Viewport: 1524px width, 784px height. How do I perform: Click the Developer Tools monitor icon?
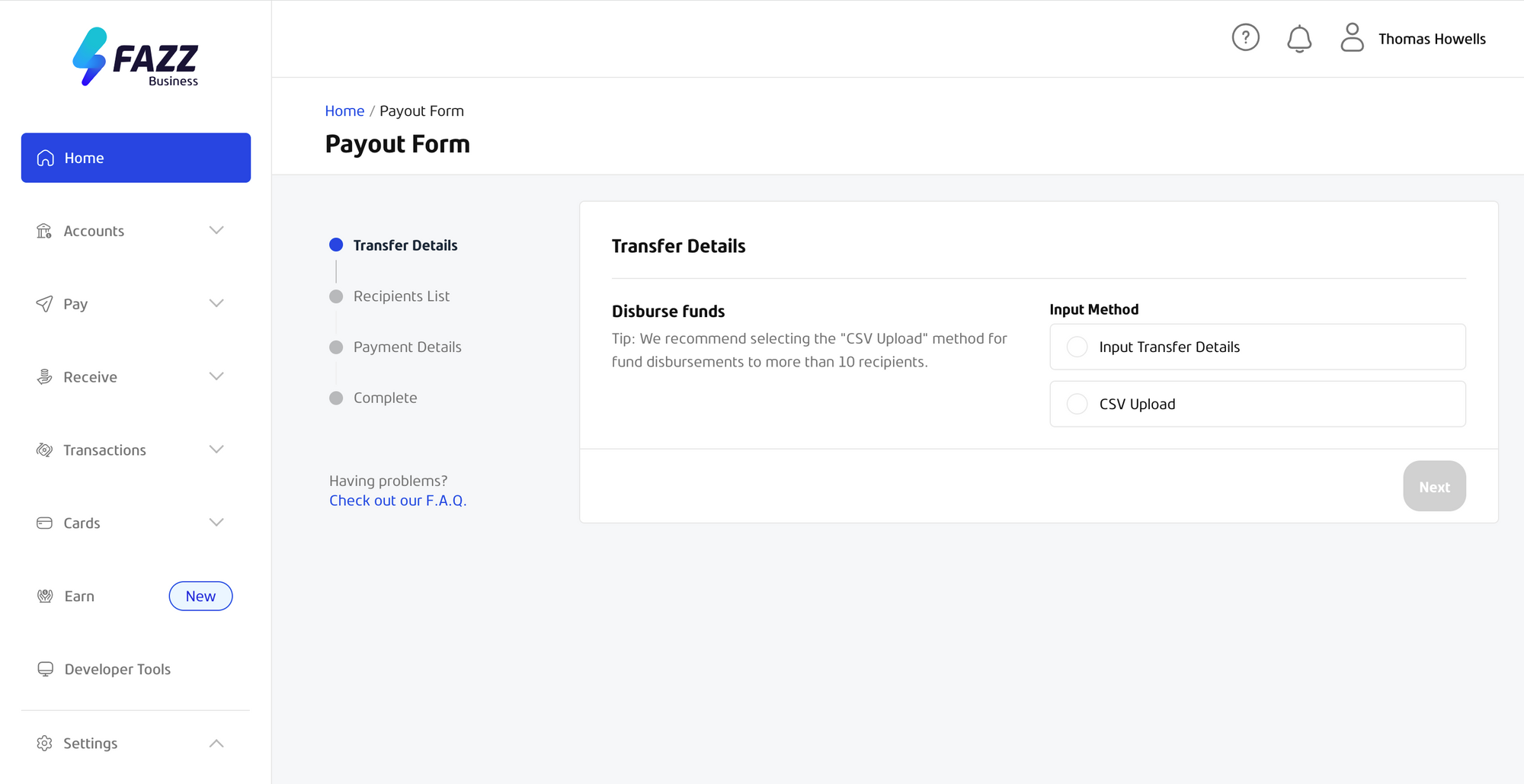click(45, 669)
